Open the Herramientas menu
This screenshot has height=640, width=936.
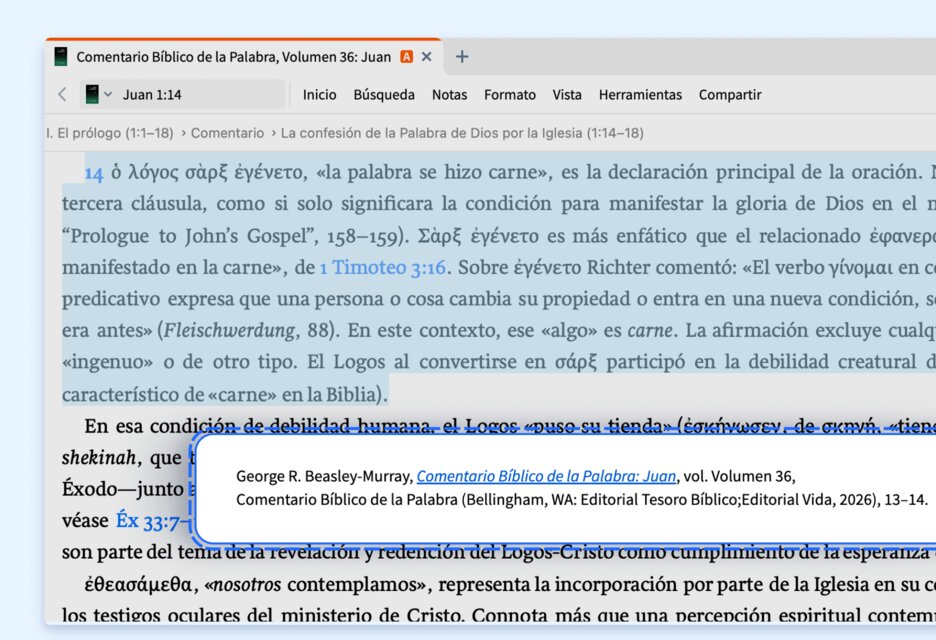640,95
